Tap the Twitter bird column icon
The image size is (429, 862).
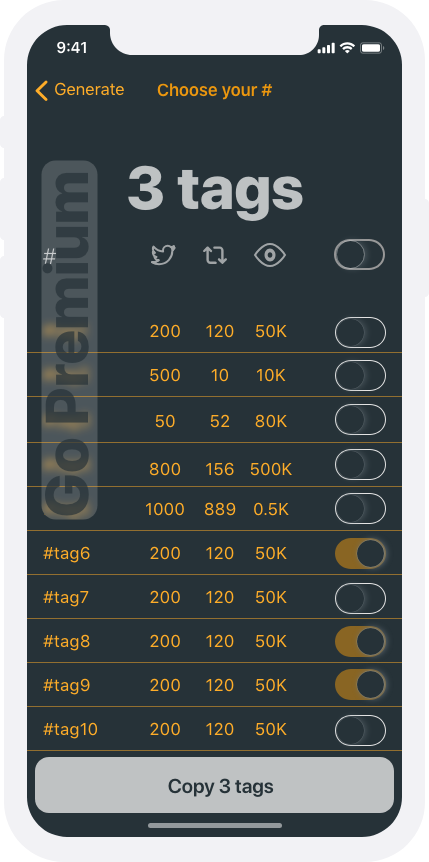[163, 255]
